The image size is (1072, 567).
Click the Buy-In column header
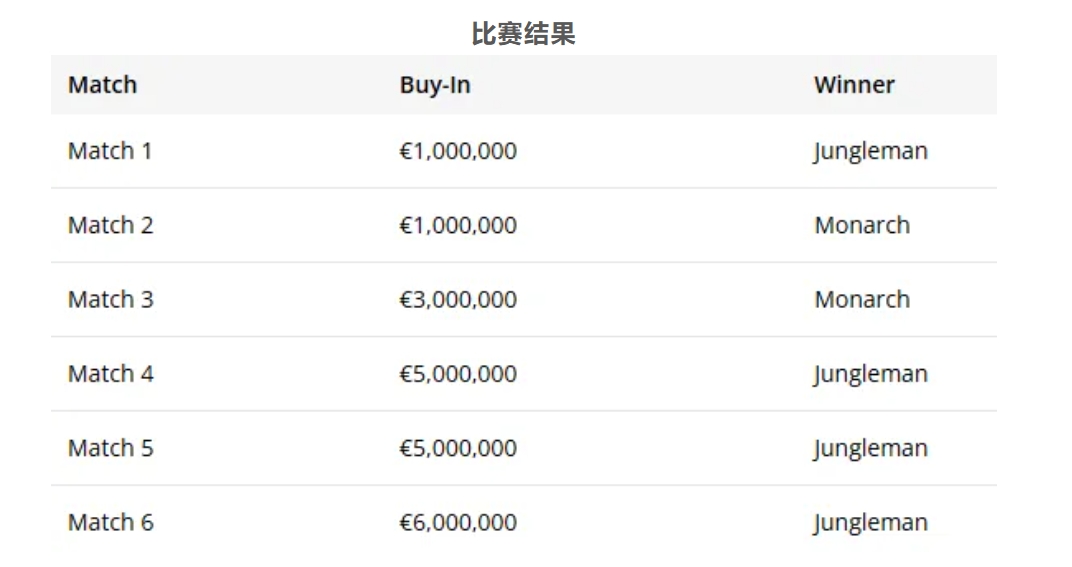point(434,85)
